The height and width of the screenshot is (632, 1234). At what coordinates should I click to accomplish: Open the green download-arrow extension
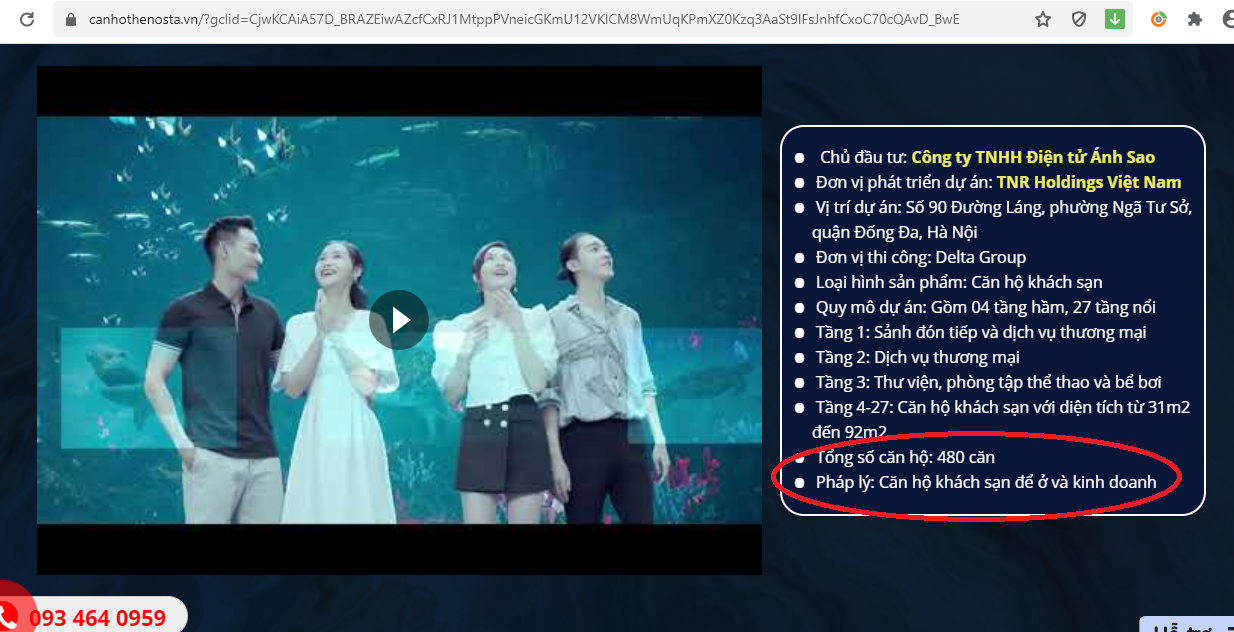click(1114, 19)
